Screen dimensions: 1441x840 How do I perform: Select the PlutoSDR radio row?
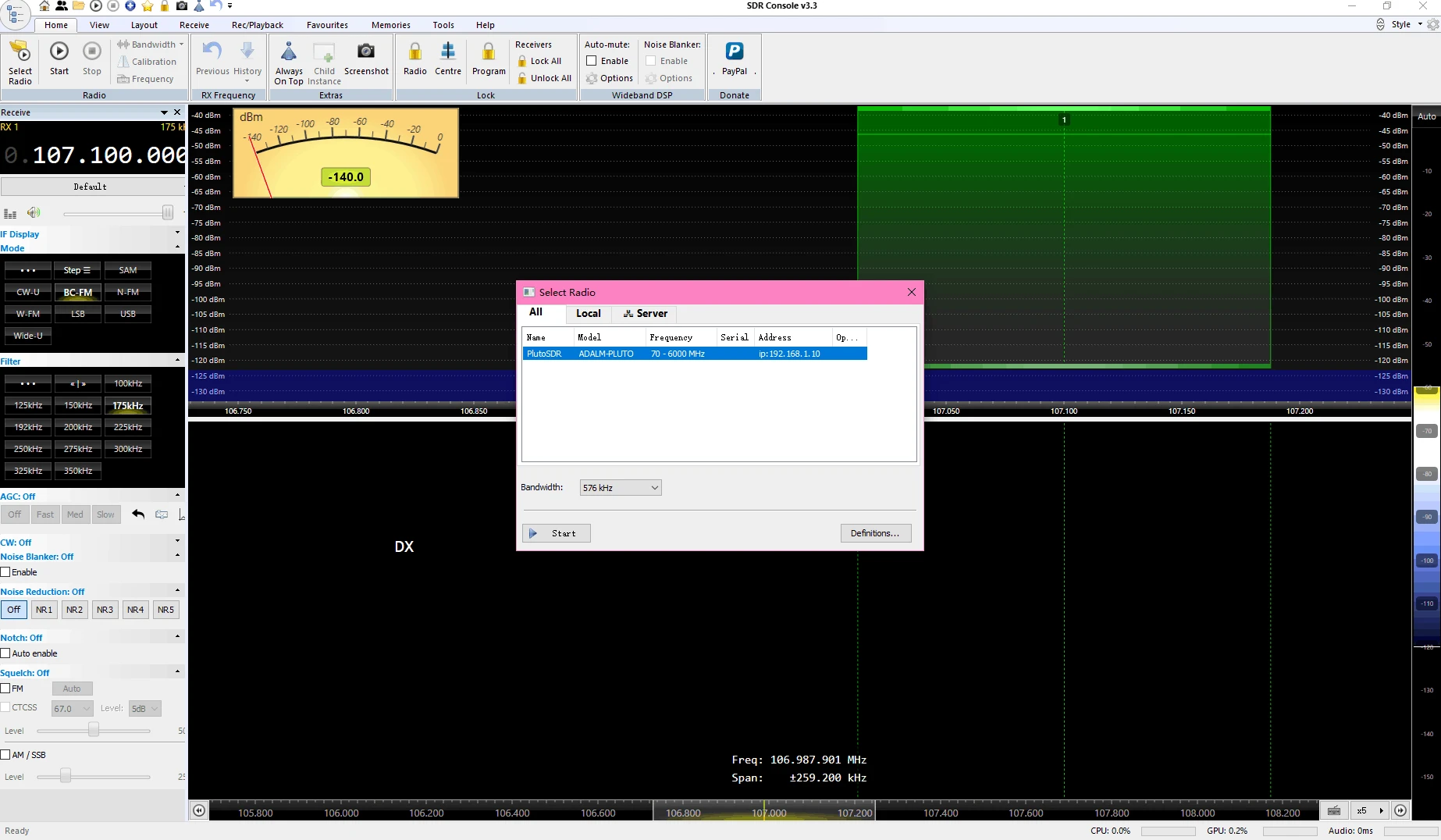pos(694,354)
